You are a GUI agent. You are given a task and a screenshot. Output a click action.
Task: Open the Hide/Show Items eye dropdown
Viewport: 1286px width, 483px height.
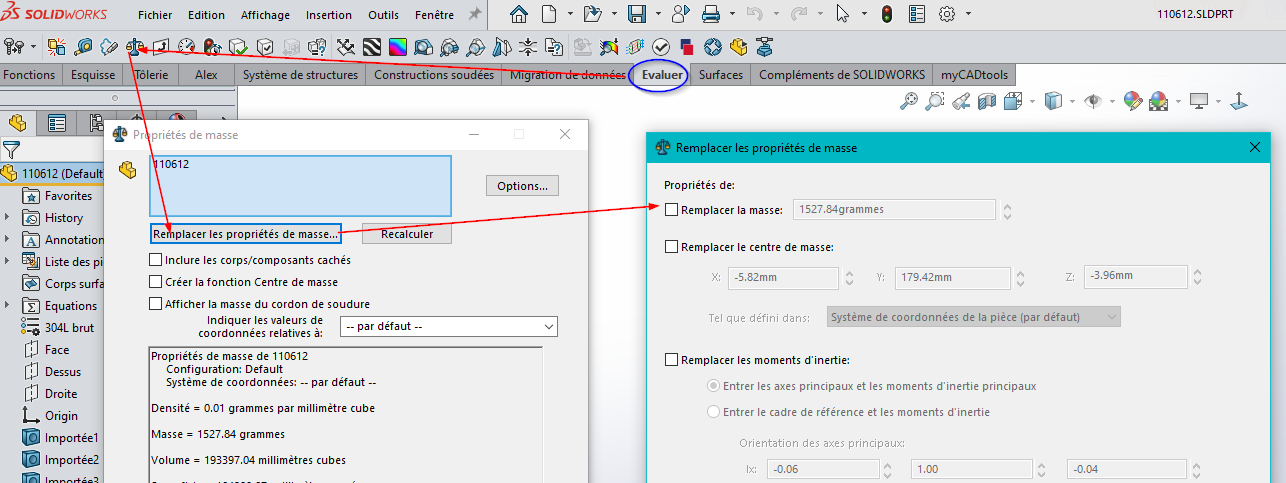pyautogui.click(x=1113, y=101)
